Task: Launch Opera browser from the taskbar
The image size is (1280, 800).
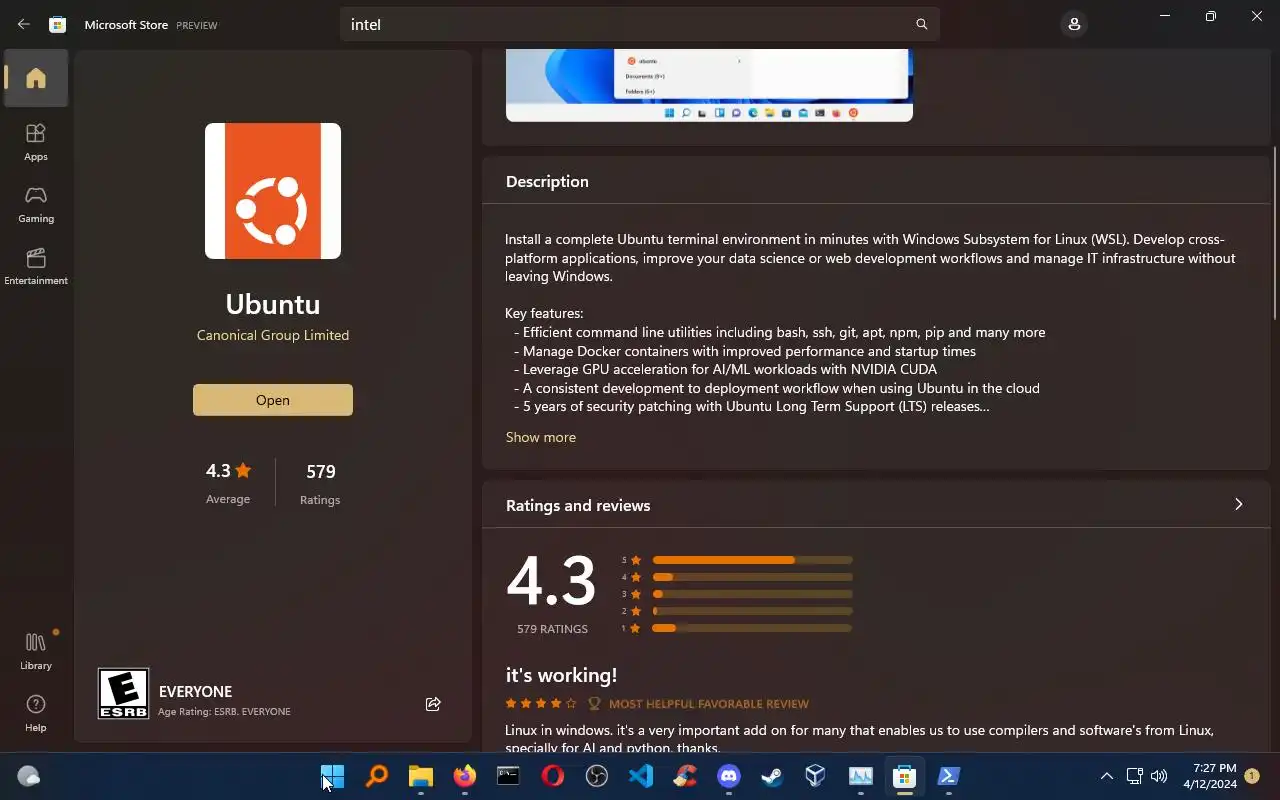Action: 552,776
